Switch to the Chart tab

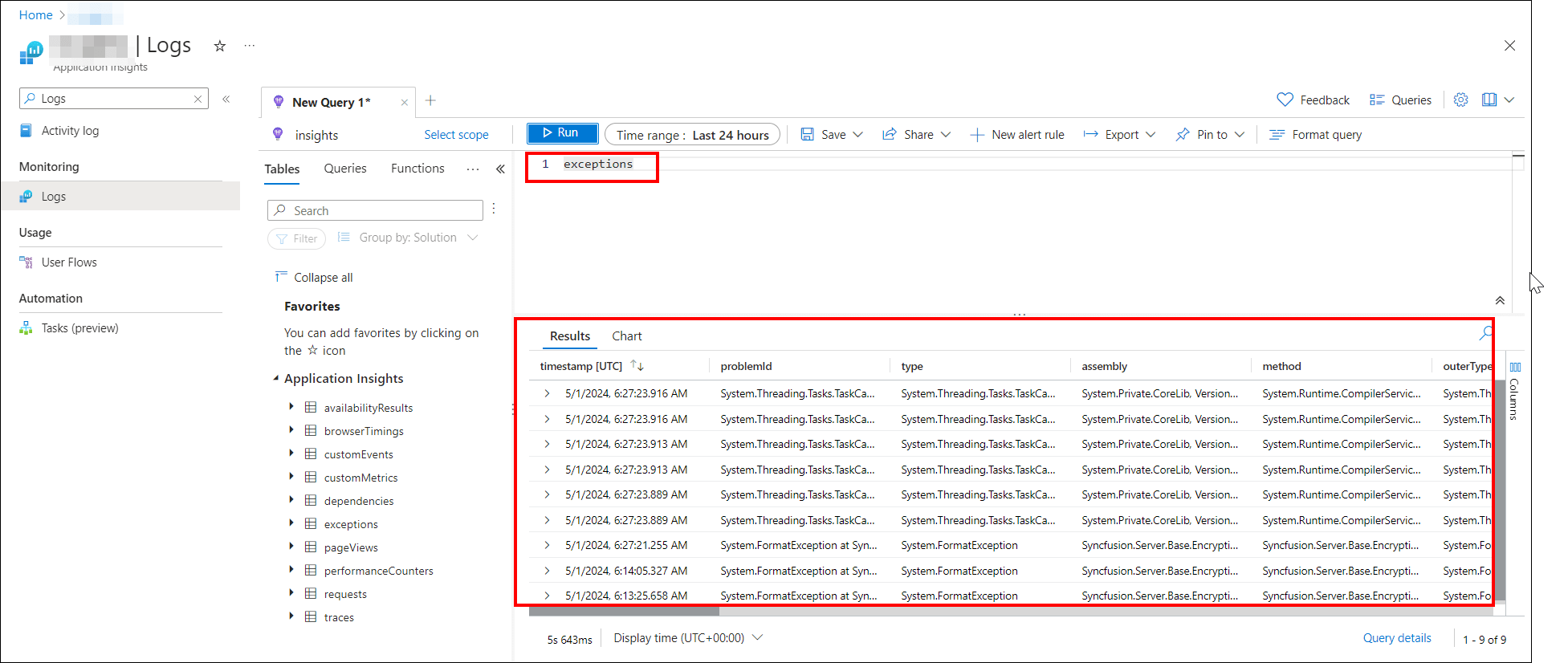(627, 336)
